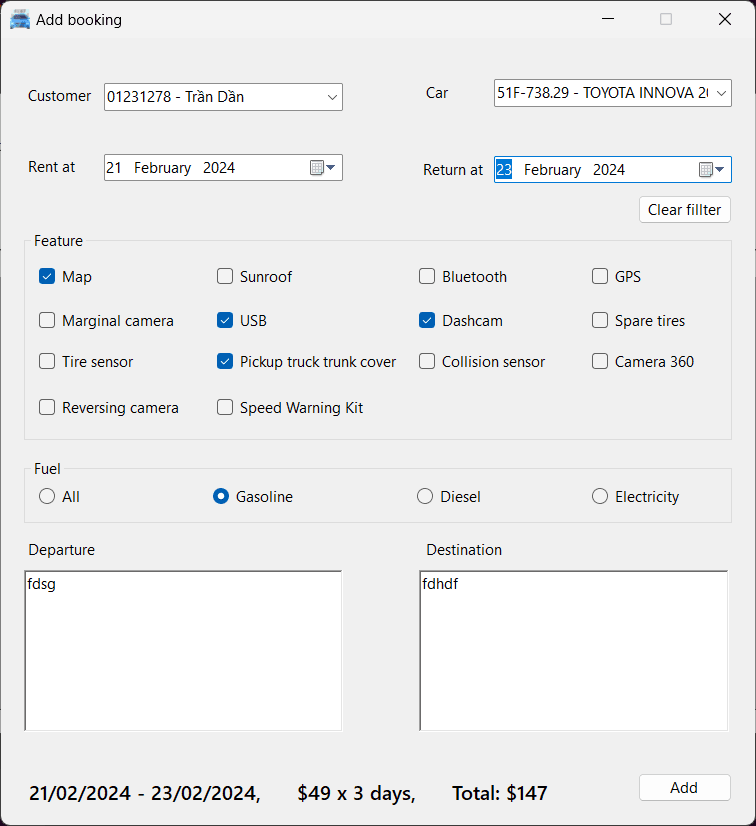Click inside the Departure text box
The height and width of the screenshot is (826, 756).
click(183, 650)
